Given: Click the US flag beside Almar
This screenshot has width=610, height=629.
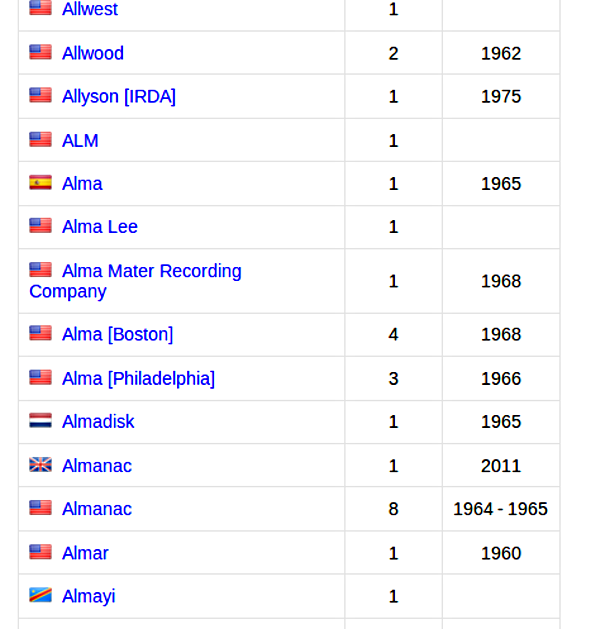Looking at the screenshot, I should point(40,552).
